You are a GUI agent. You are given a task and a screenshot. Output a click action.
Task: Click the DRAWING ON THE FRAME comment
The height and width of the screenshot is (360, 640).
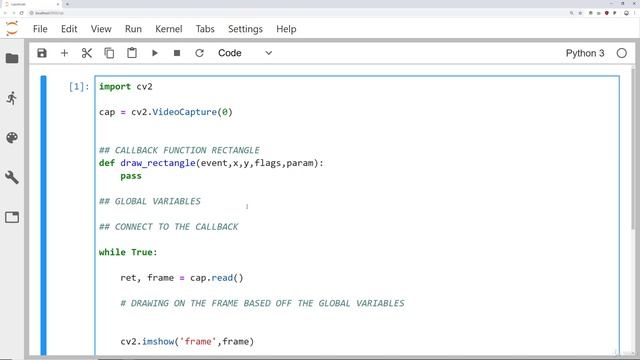pyautogui.click(x=262, y=303)
